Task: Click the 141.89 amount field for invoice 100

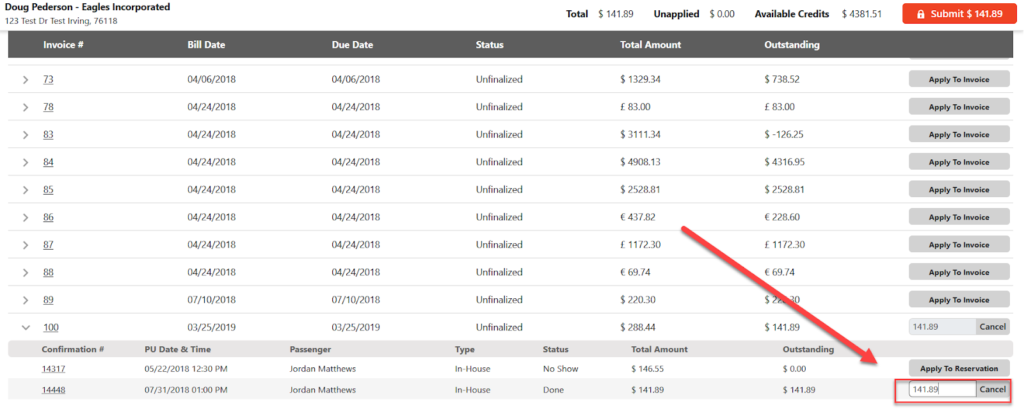Action: point(941,327)
